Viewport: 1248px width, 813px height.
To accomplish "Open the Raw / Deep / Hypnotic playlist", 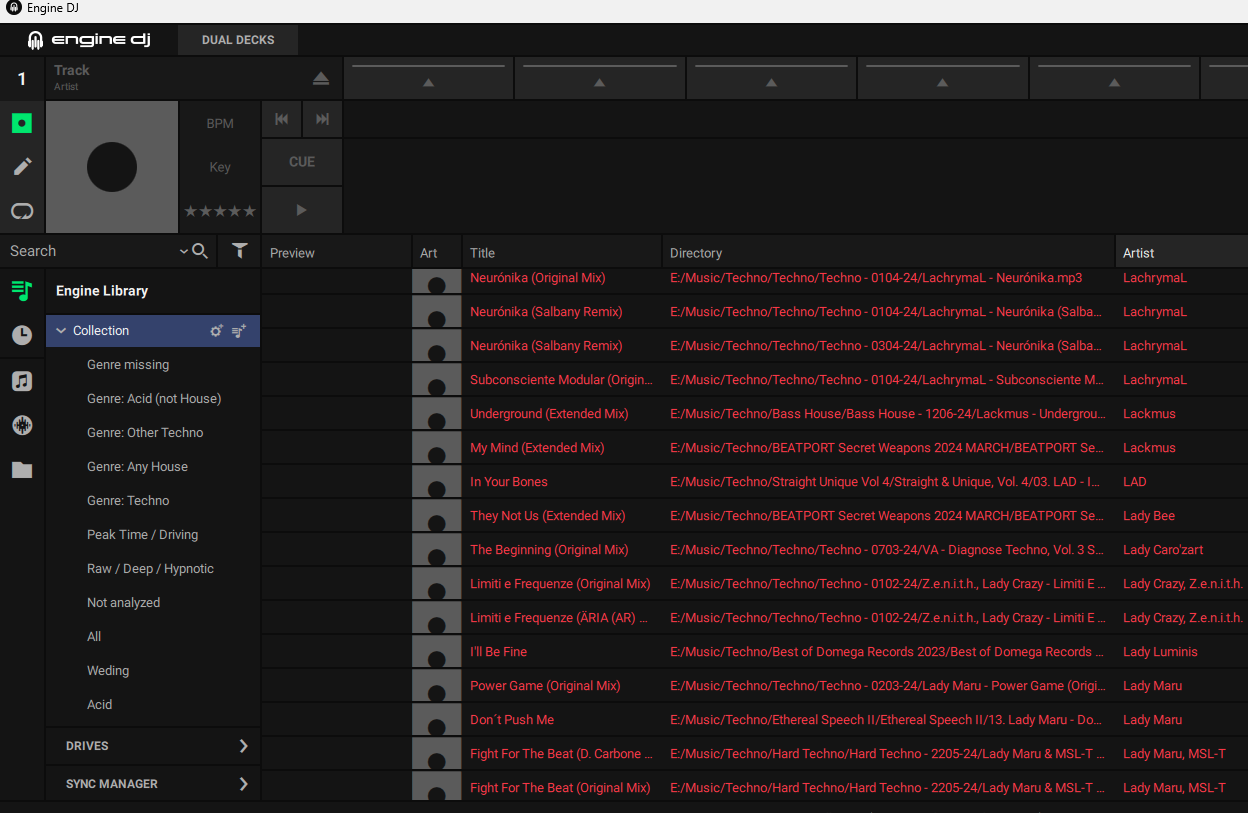I will pos(150,569).
